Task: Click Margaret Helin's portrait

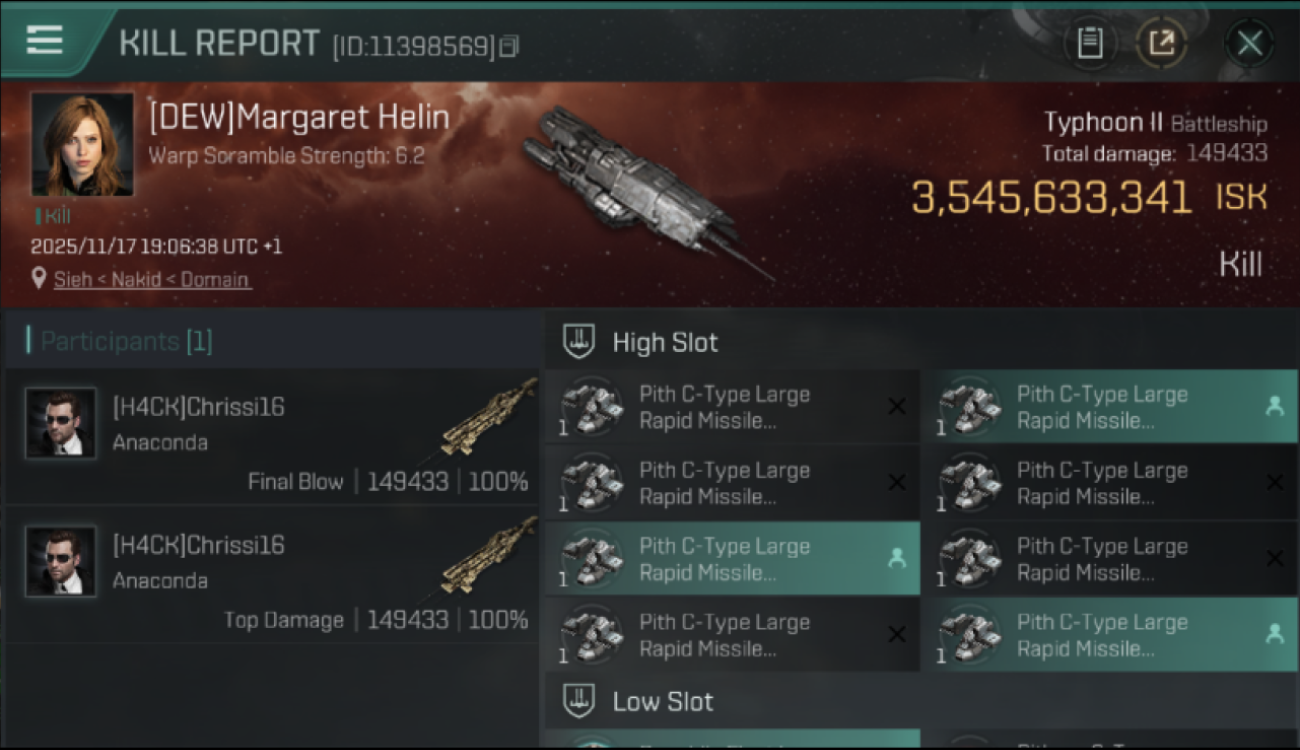Action: tap(82, 144)
